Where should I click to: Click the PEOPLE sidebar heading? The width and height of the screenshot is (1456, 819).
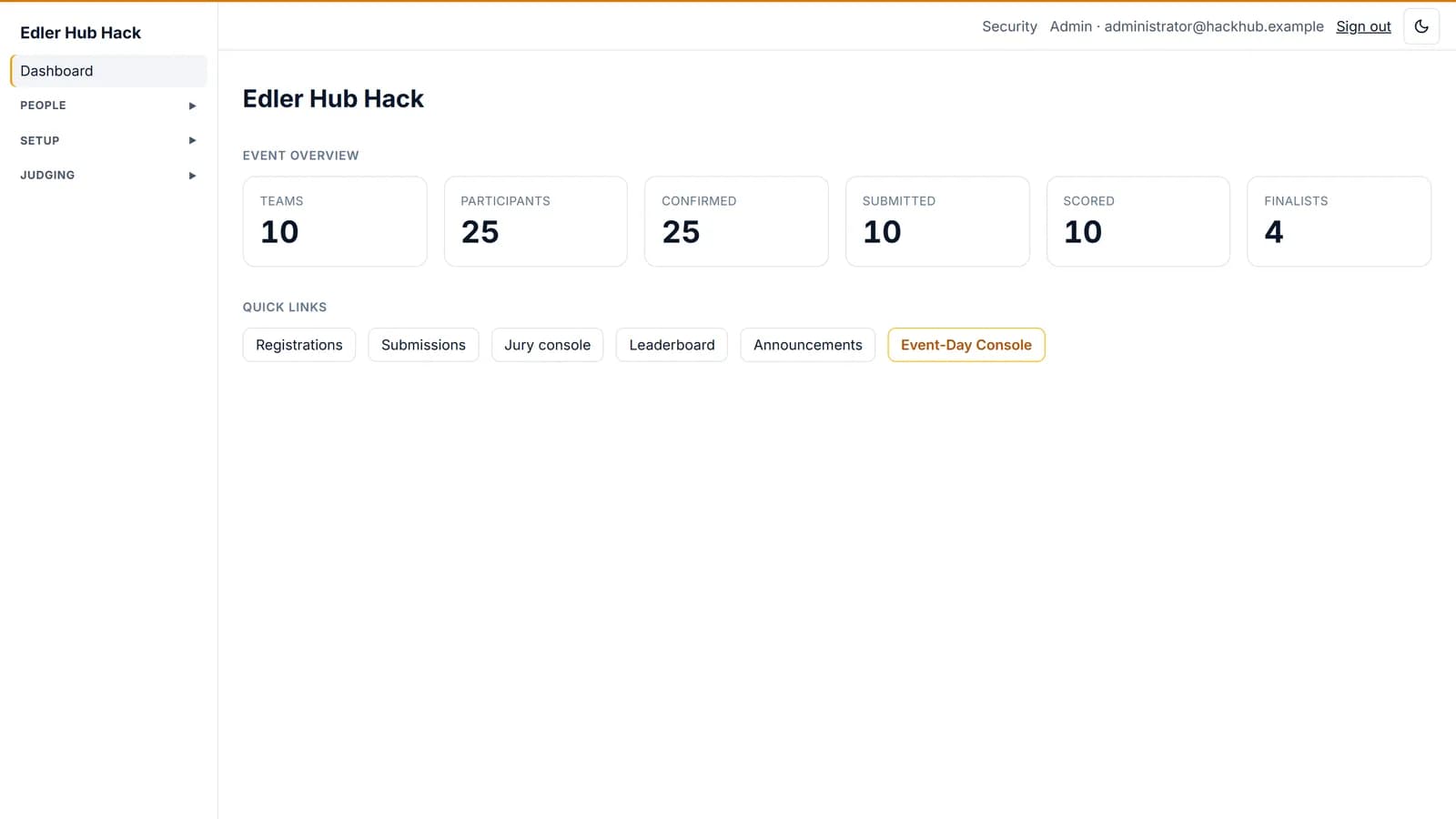43,106
